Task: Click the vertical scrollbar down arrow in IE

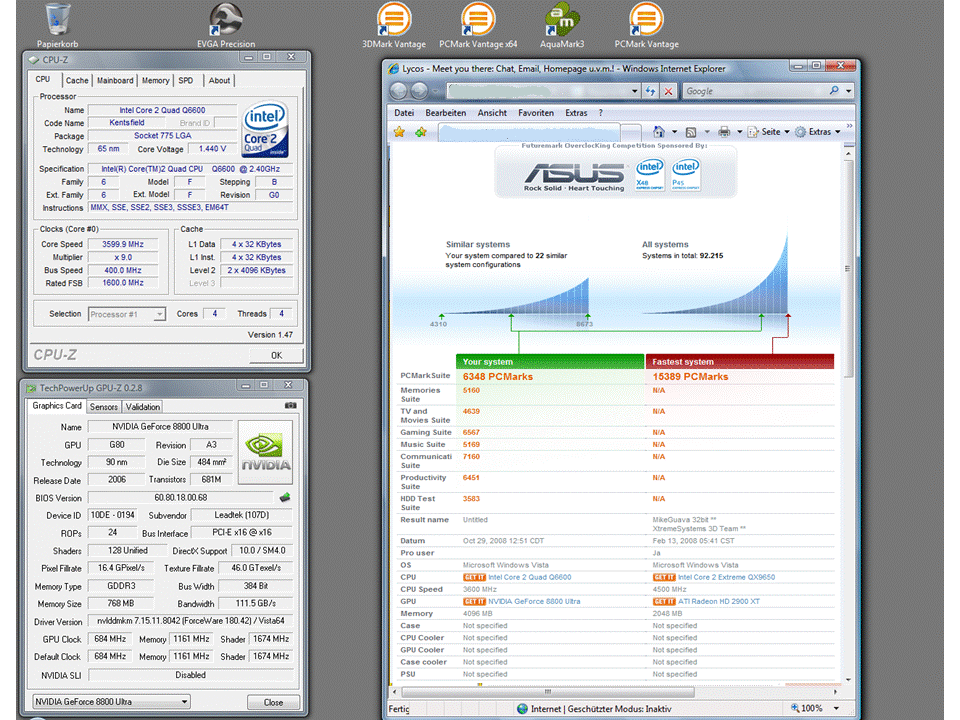Action: 848,680
